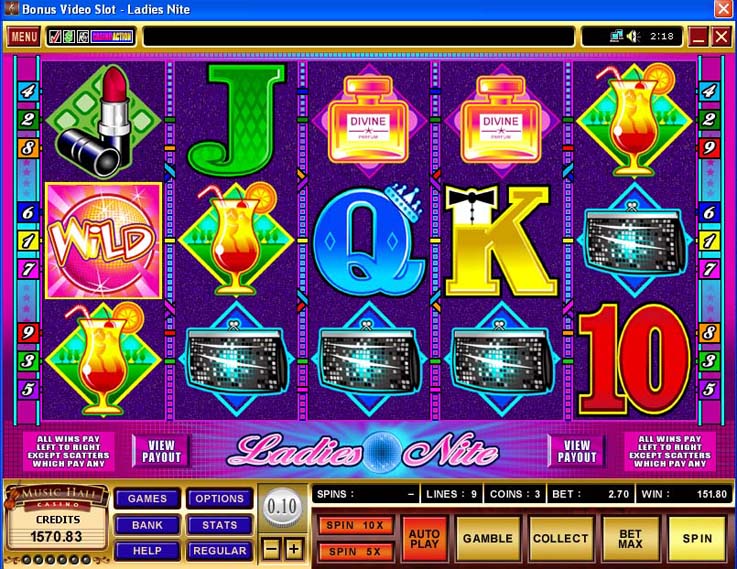This screenshot has height=569, width=737.
Task: Select the Wild disco ball symbol
Action: click(103, 240)
